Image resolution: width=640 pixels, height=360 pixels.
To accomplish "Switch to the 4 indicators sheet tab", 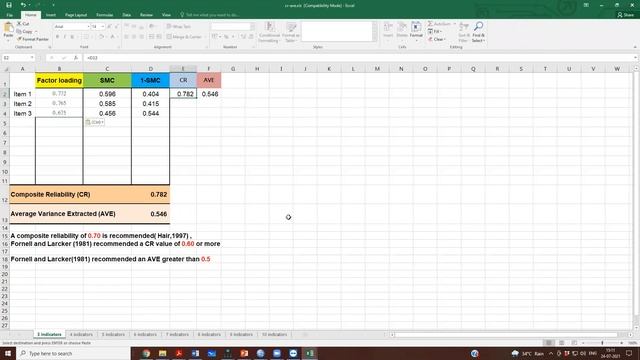I will coord(81,334).
